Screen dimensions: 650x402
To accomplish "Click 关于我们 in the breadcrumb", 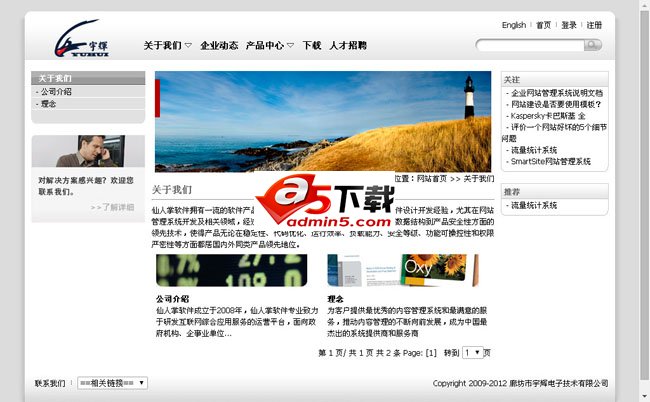I will [478, 179].
